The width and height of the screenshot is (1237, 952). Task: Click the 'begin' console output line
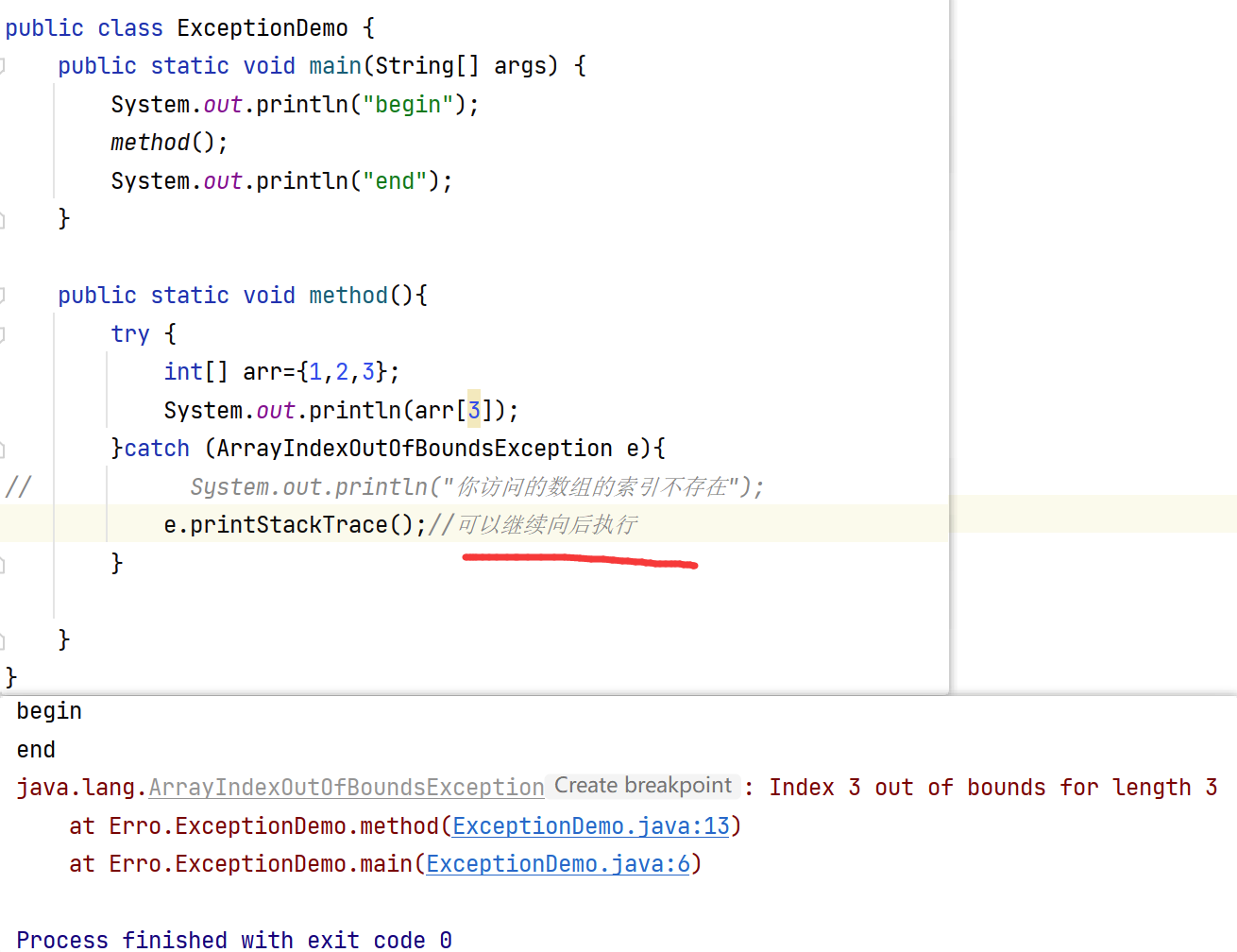point(49,711)
